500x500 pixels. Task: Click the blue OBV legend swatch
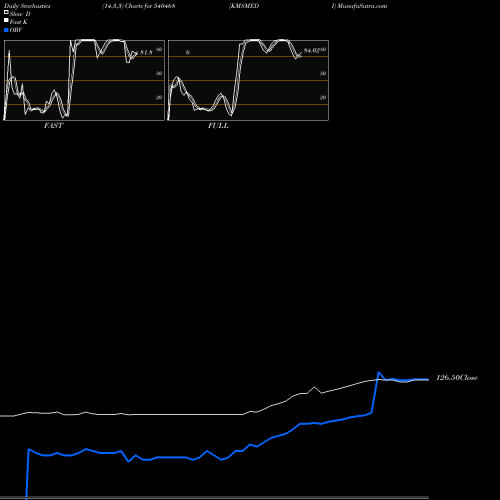(6, 30)
